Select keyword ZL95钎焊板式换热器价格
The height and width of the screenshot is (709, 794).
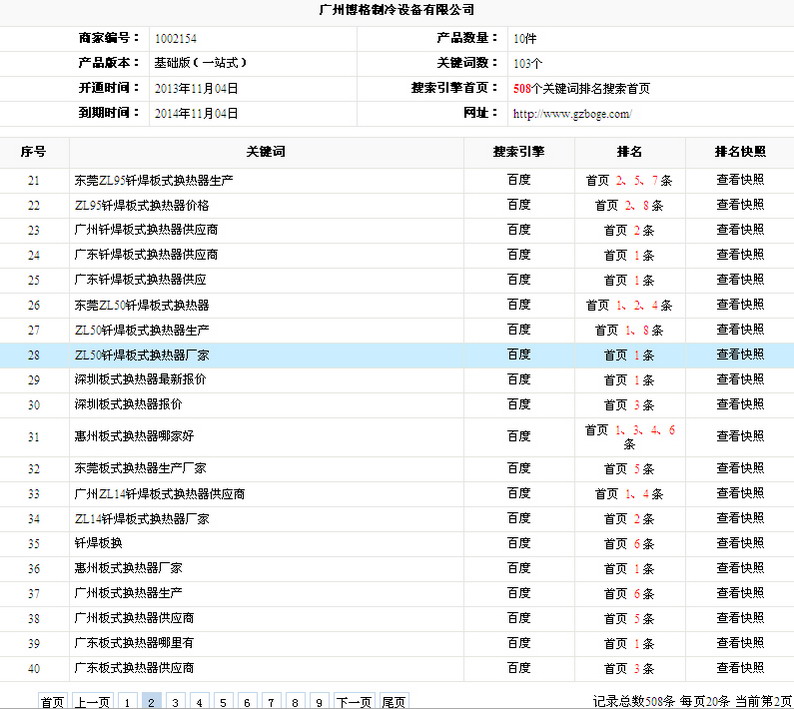point(142,205)
